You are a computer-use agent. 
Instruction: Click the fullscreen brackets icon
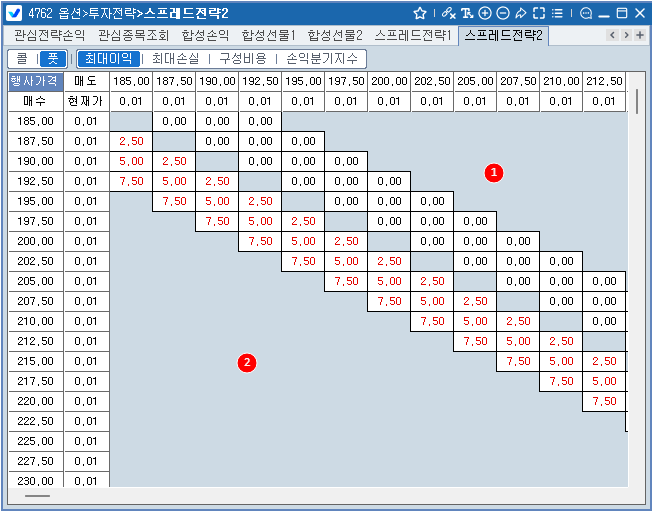point(539,13)
